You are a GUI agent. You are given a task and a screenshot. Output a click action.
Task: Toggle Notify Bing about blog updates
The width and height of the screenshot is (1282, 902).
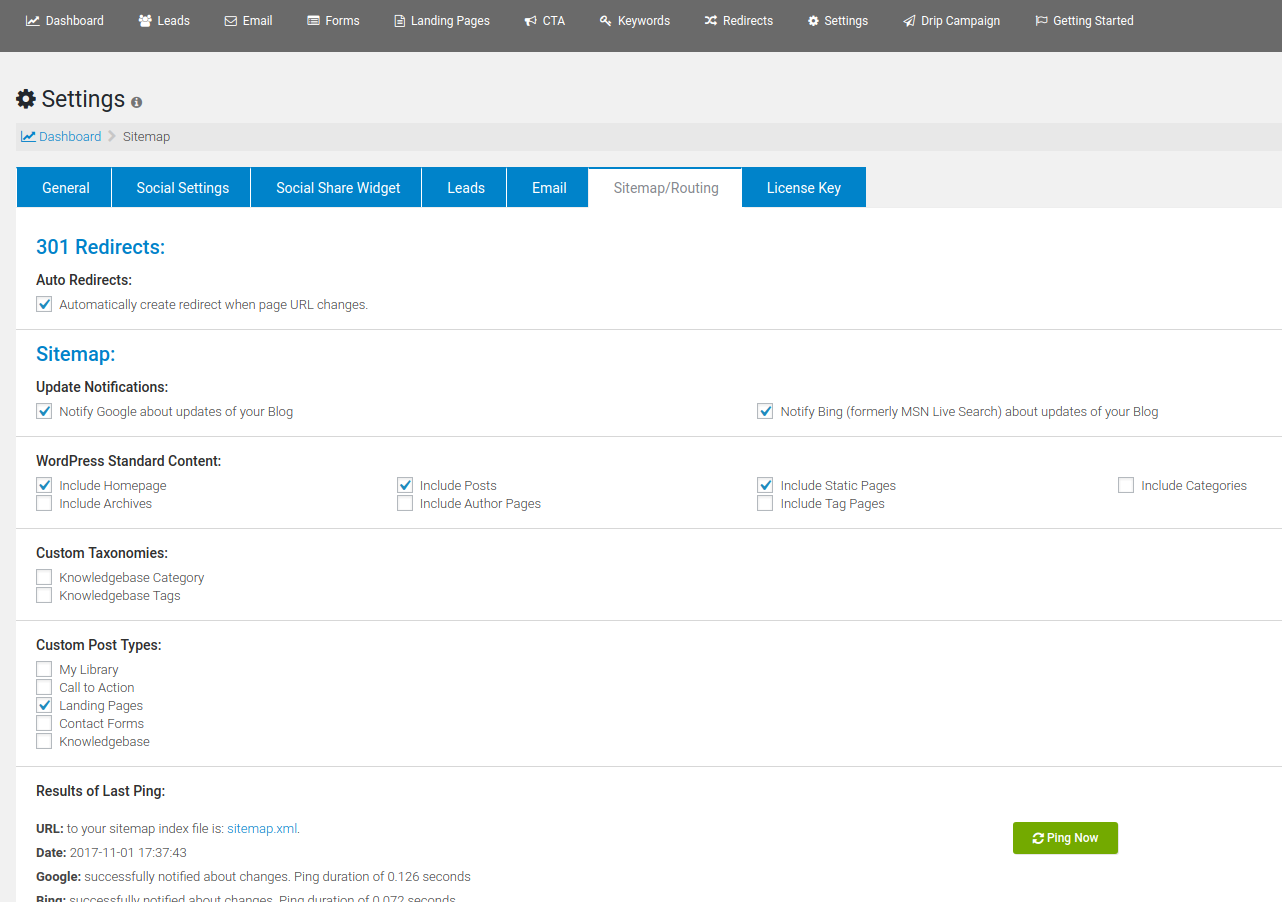click(x=765, y=411)
